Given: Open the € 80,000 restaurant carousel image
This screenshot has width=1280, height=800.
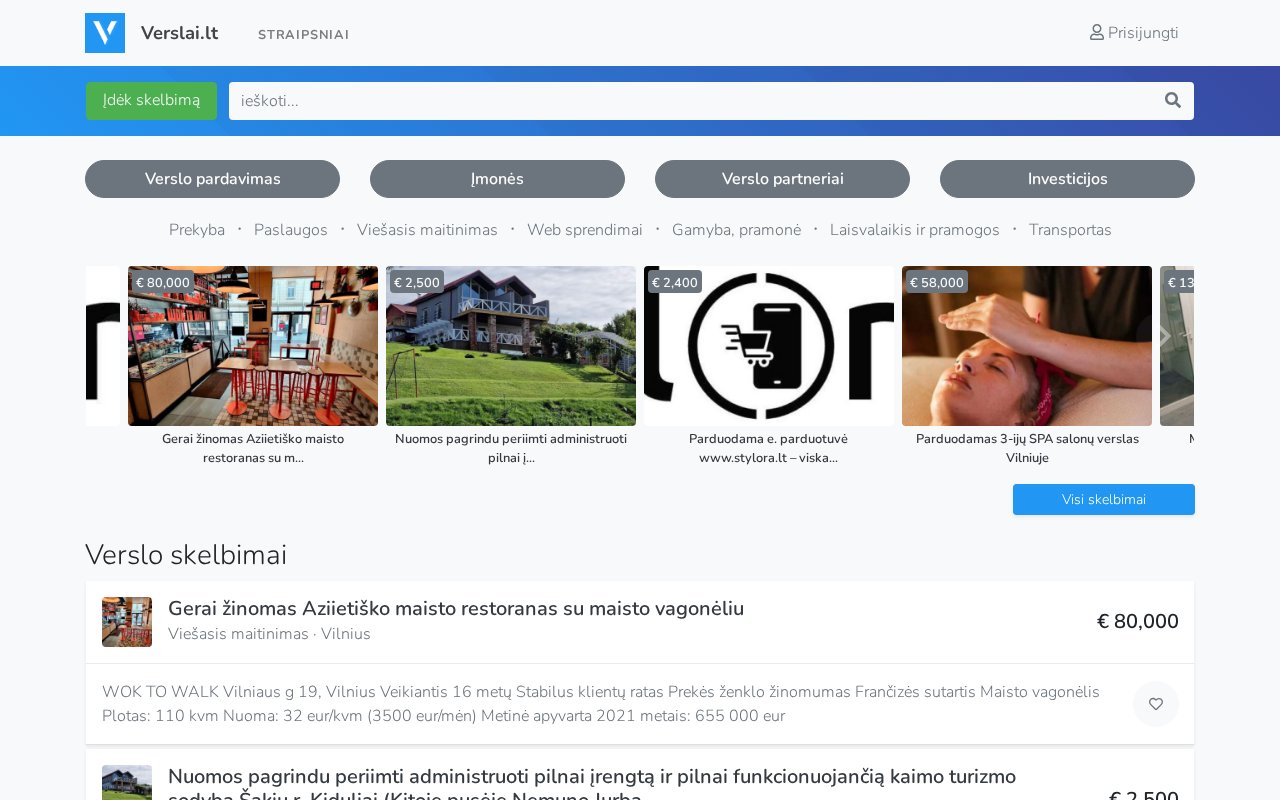Looking at the screenshot, I should tap(253, 346).
